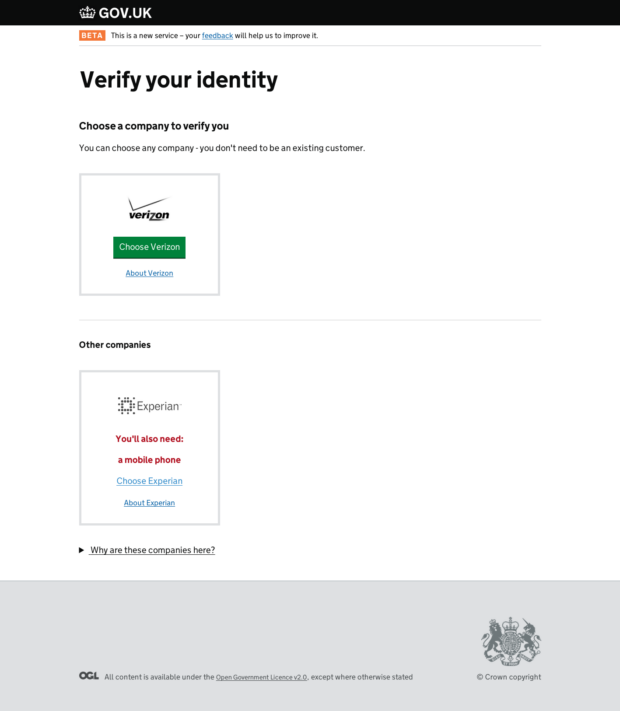Viewport: 620px width, 711px height.
Task: Click the OGL logo in footer
Action: 89,676
